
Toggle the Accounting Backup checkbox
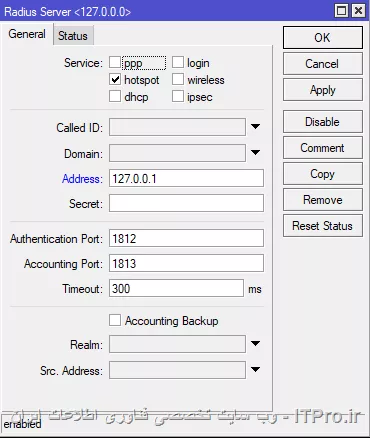pos(115,320)
